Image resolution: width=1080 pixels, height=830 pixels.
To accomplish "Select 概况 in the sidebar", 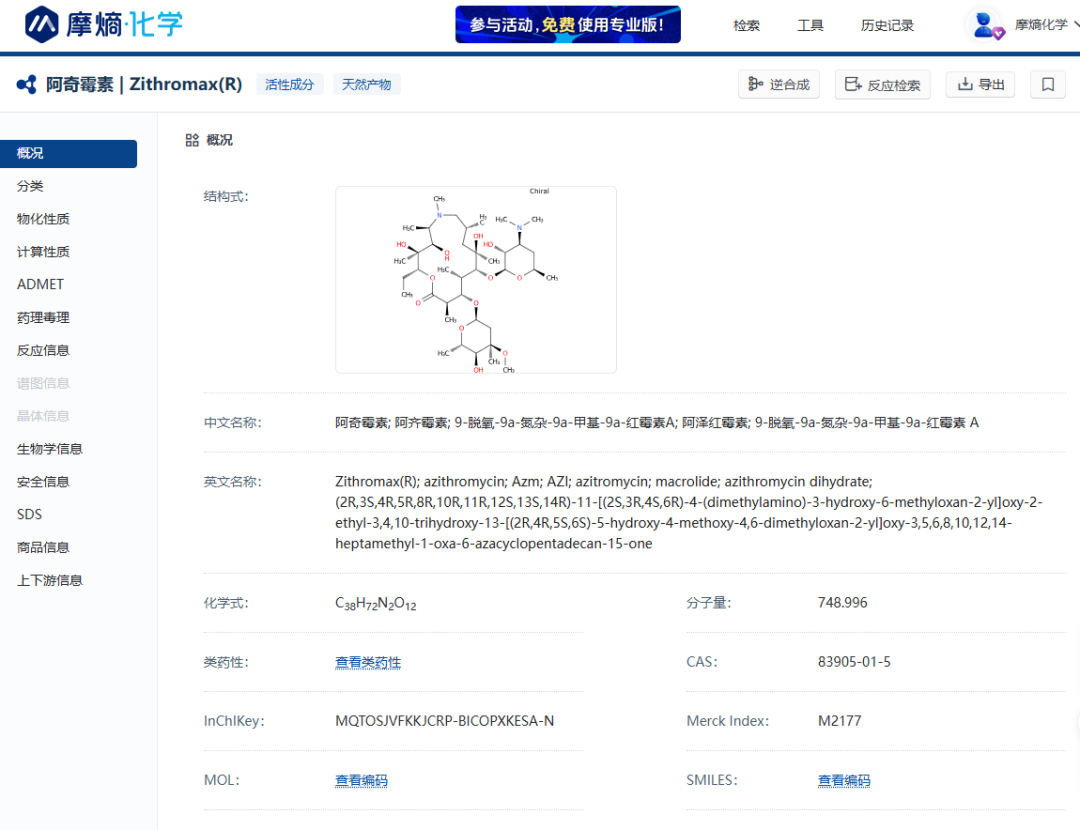I will click(68, 154).
